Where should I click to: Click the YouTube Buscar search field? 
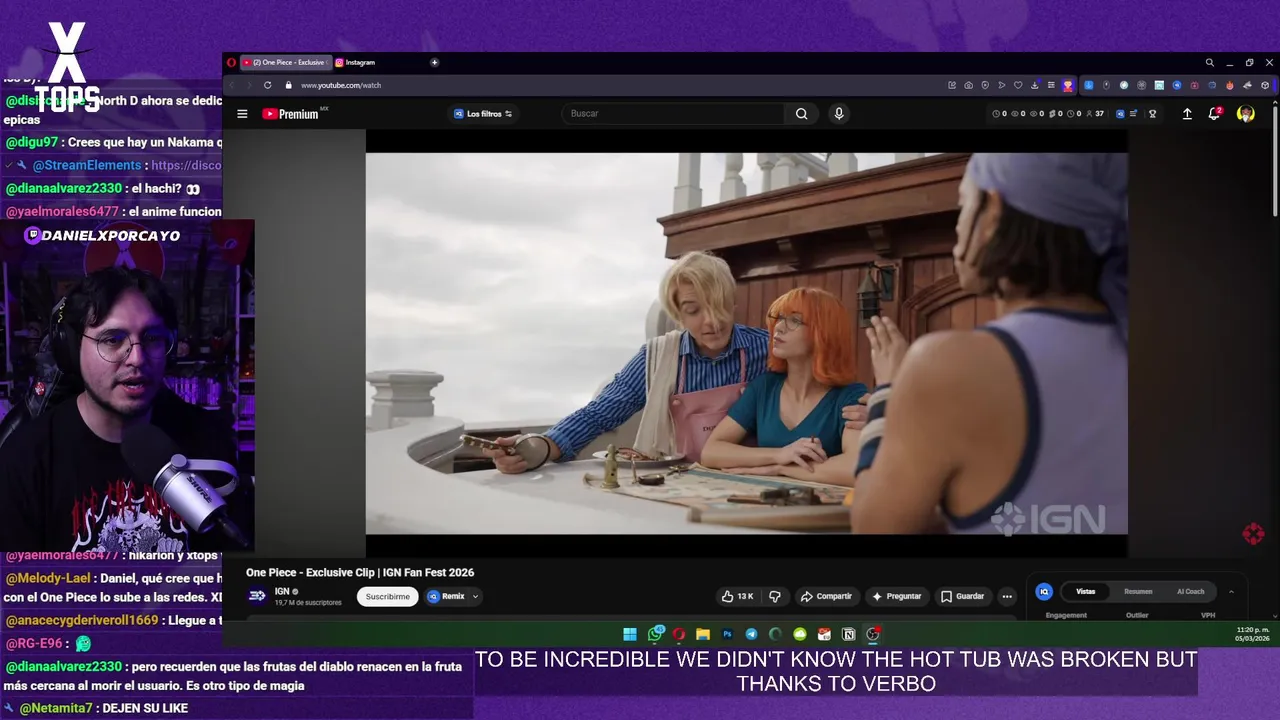click(x=675, y=114)
